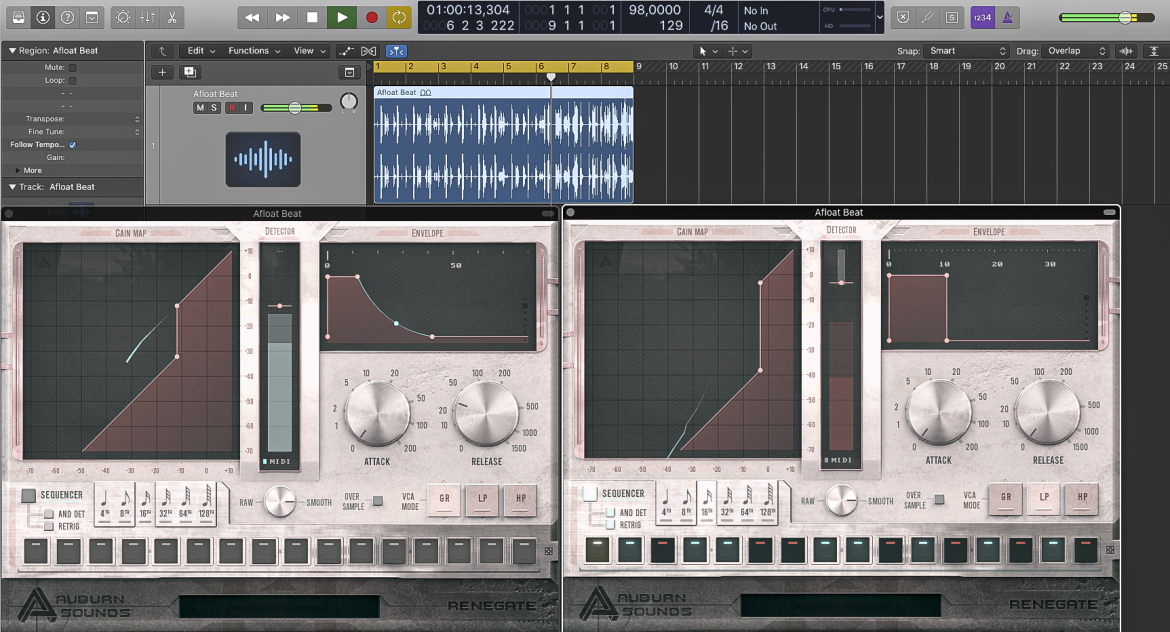
Task: Toggle the Solo S icon in control bar
Action: [952, 17]
